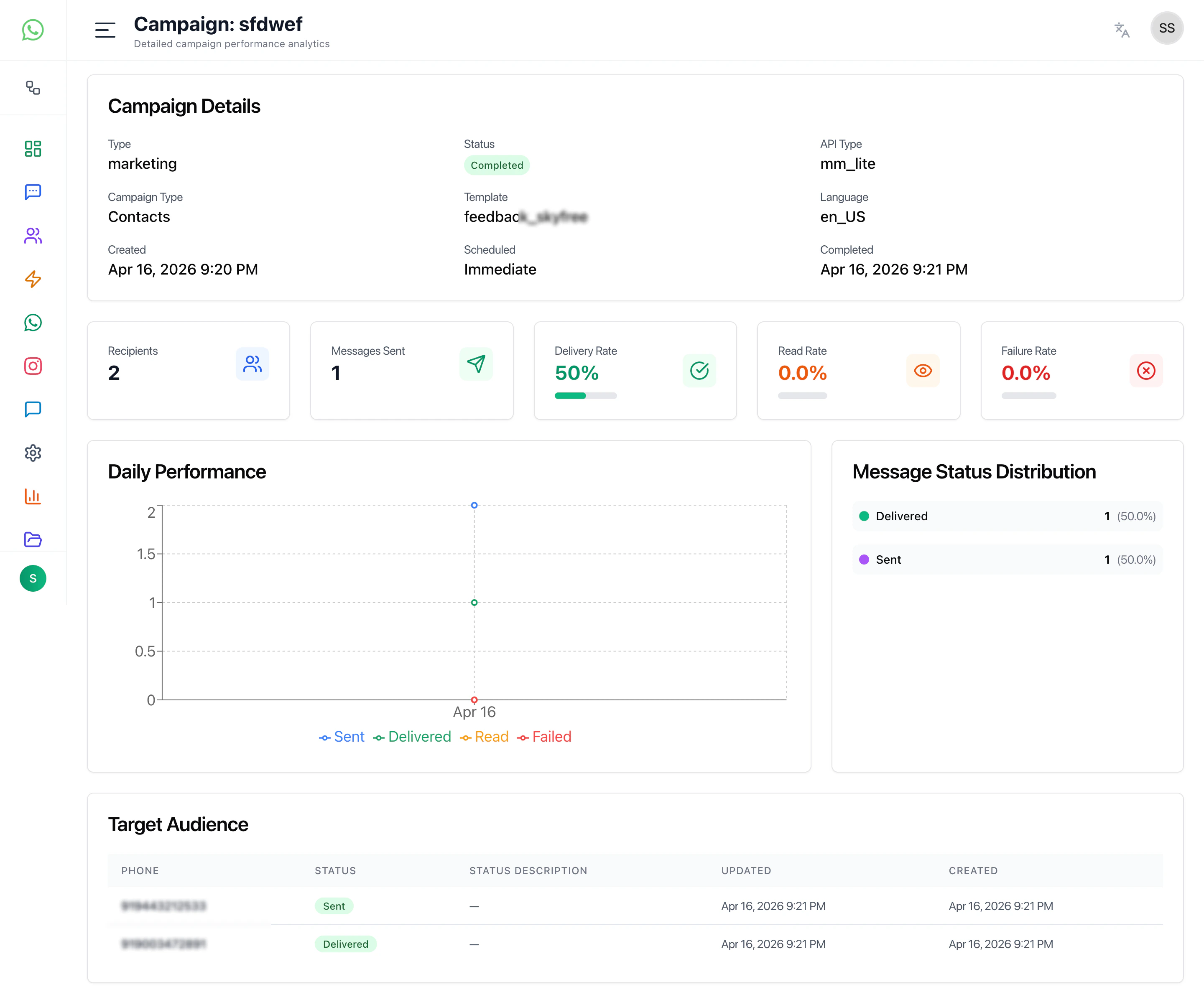The height and width of the screenshot is (997, 1204).
Task: Open the Instagram channel icon
Action: [x=33, y=366]
